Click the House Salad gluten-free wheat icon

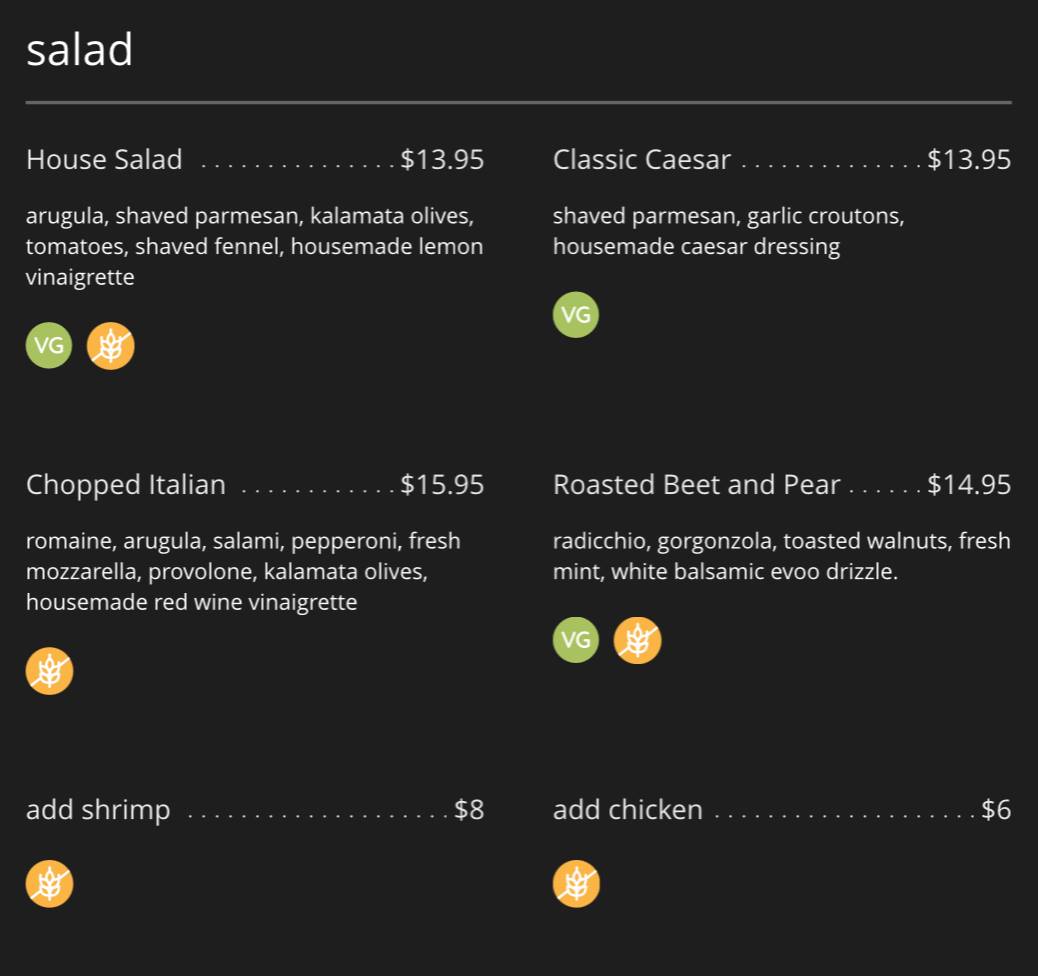[111, 346]
